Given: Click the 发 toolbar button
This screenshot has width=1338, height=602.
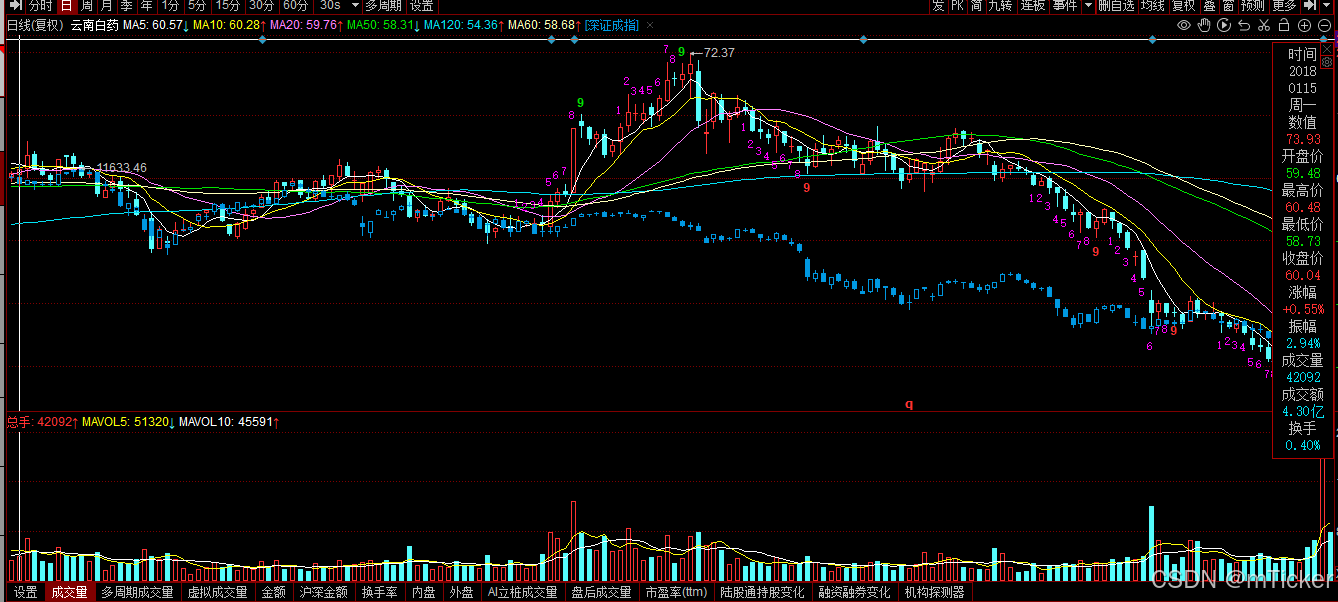Looking at the screenshot, I should tap(938, 6).
